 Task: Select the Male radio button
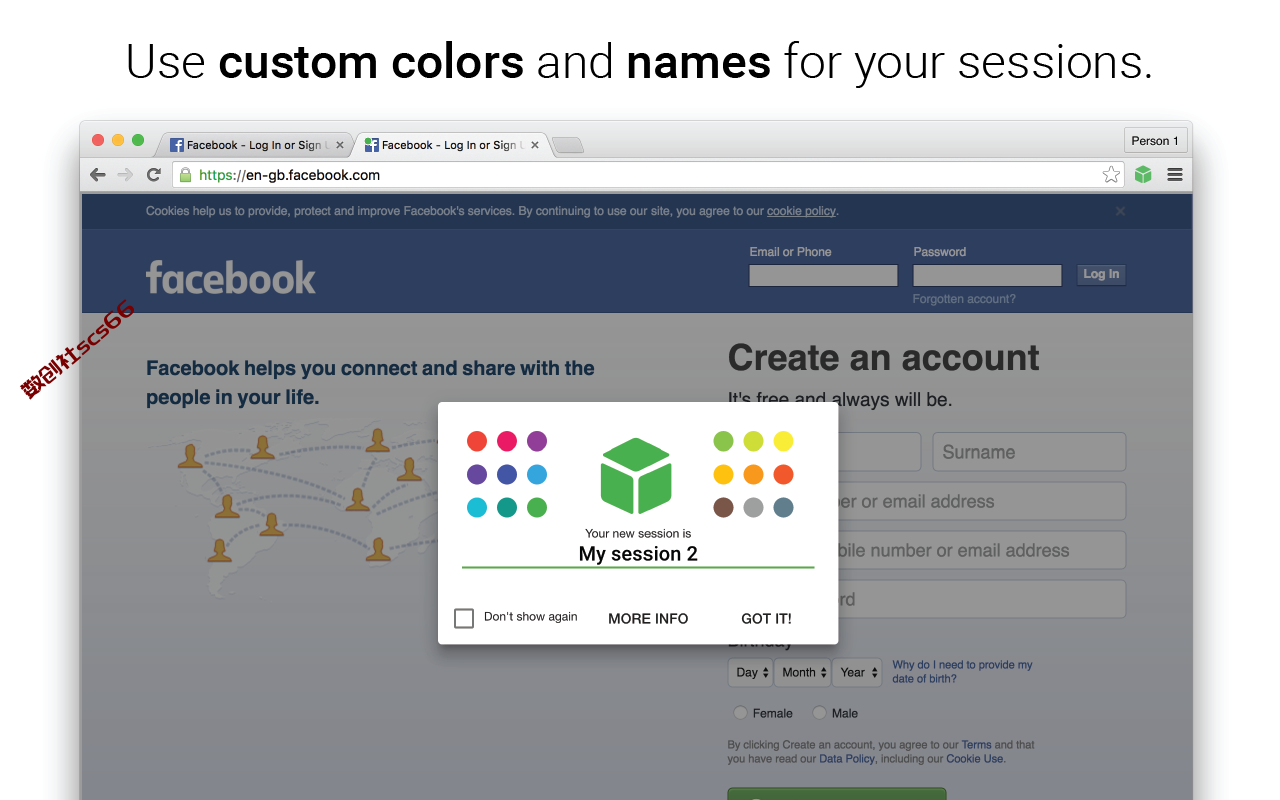click(x=820, y=713)
